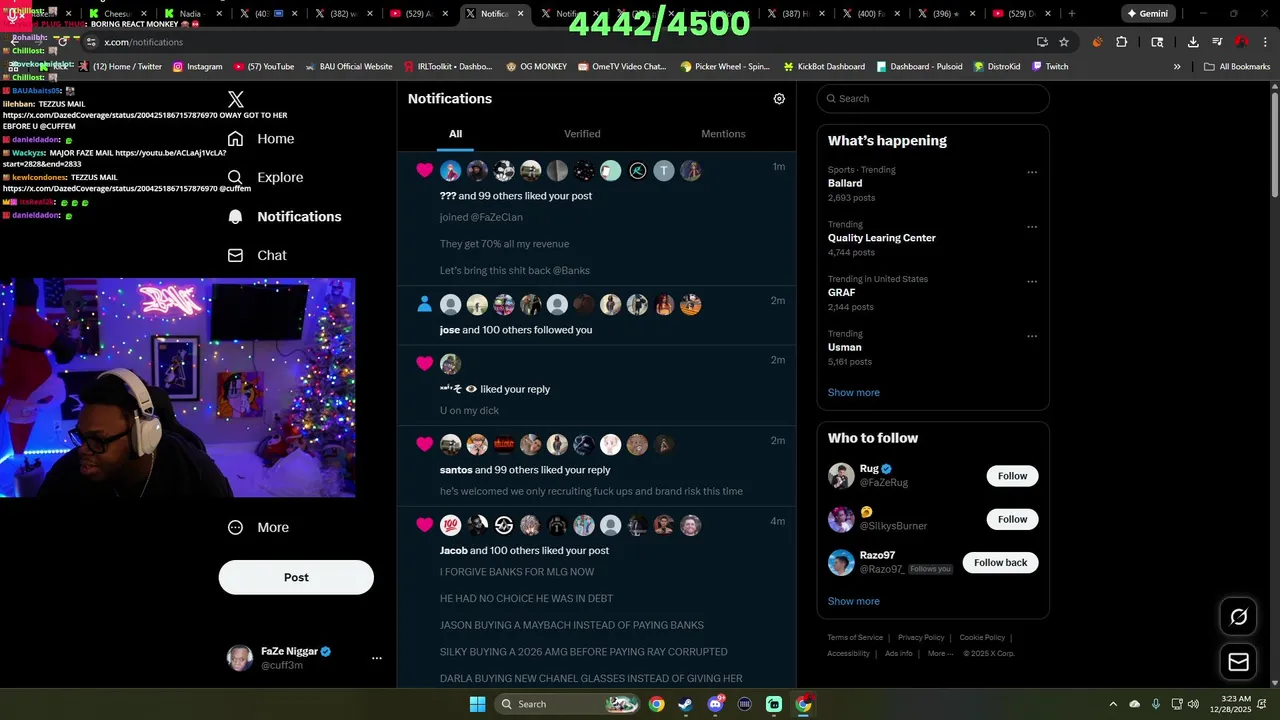Screen dimensions: 1280x720
Task: Open Discord from the taskbar
Action: coord(715,704)
